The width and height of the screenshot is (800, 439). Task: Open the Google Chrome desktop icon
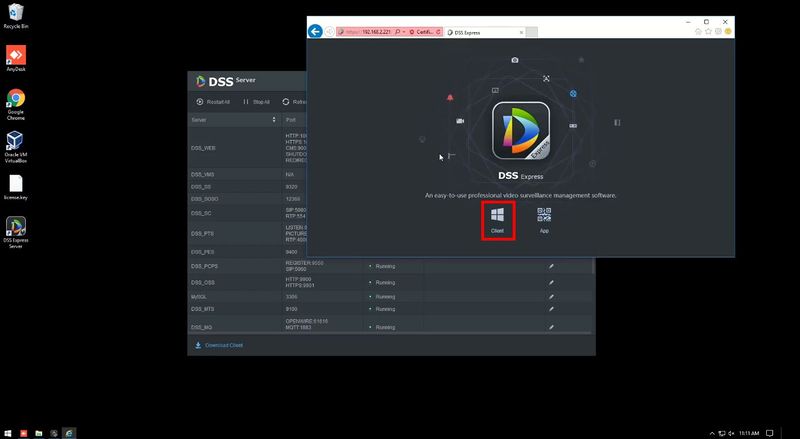tap(16, 104)
